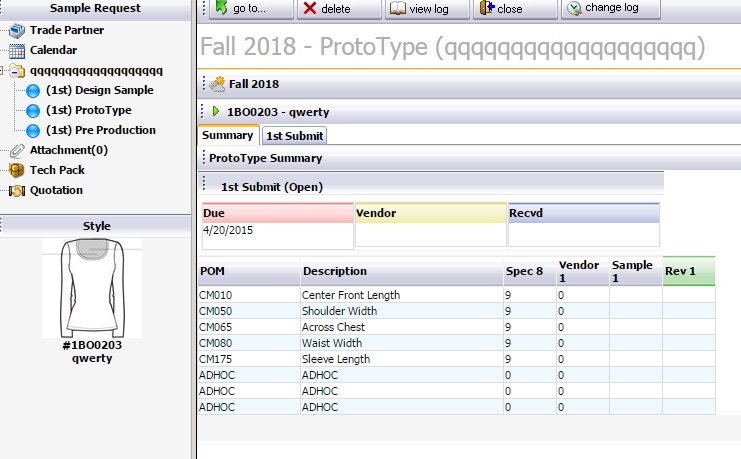Open Trade Partner in sidebar
The height and width of the screenshot is (459, 741).
67,30
